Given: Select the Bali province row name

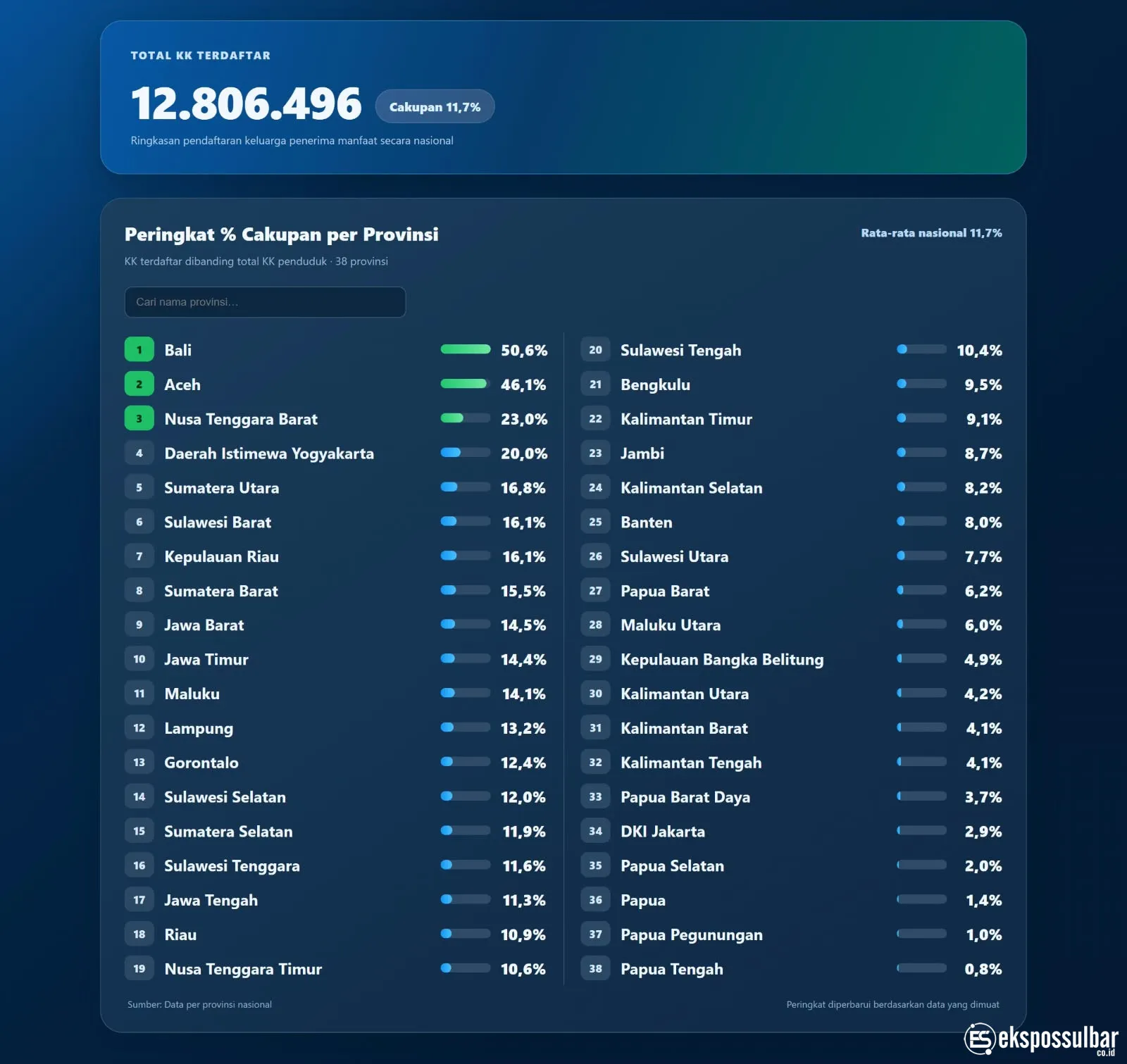Looking at the screenshot, I should [178, 350].
